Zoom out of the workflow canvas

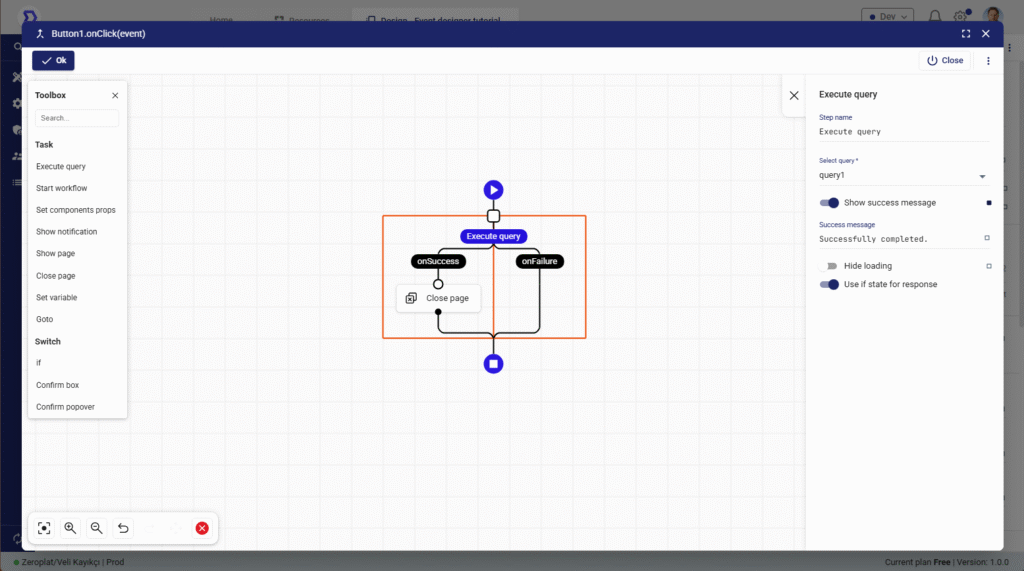96,528
